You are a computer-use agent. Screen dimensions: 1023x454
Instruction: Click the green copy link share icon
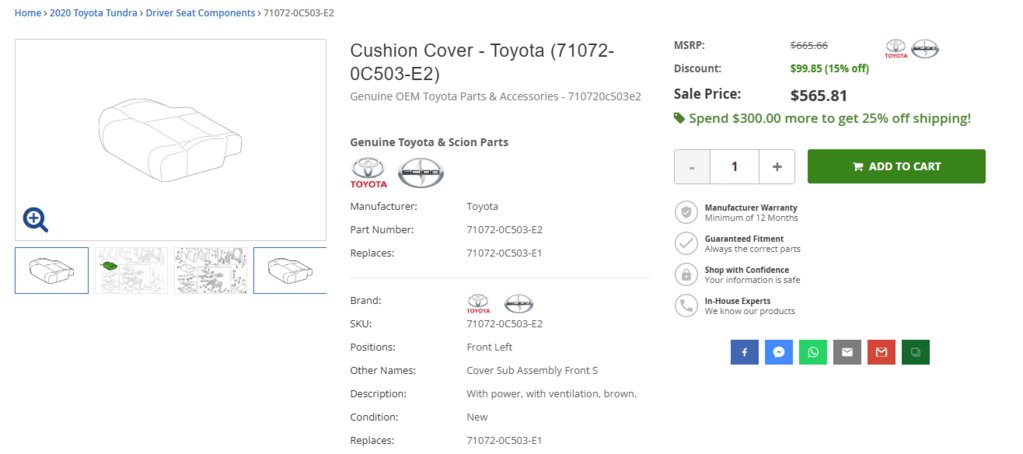pos(915,352)
